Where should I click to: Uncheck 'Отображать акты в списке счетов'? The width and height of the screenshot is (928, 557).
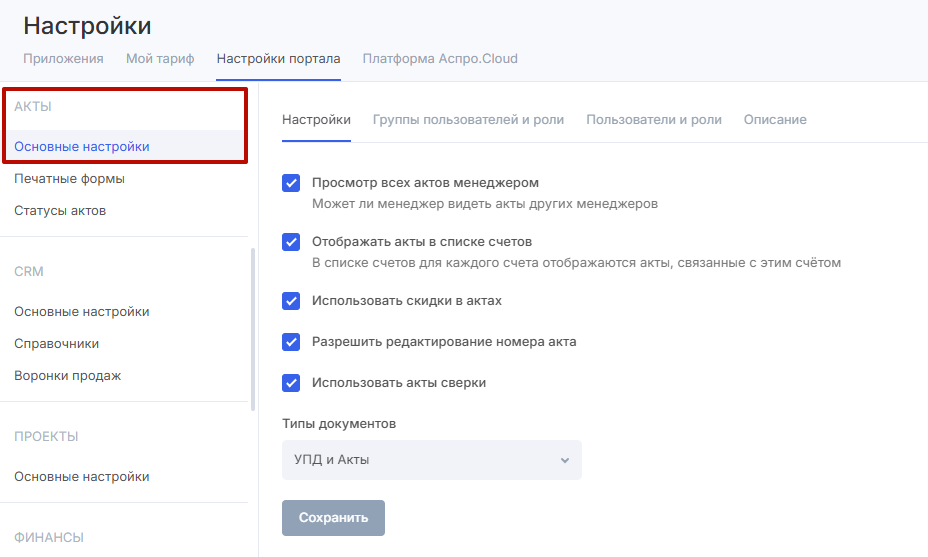coord(291,242)
